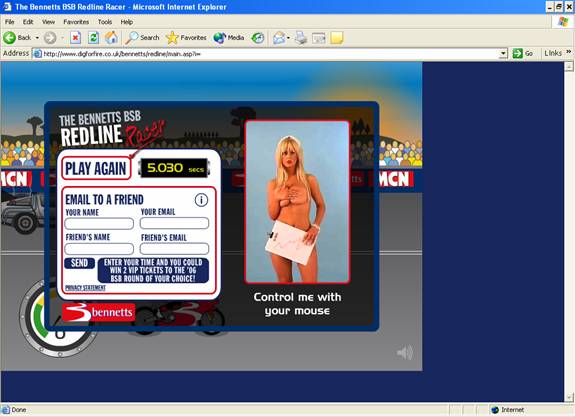Open the Privacy Statement link
Viewport: 575px width, 417px height.
tap(85, 288)
